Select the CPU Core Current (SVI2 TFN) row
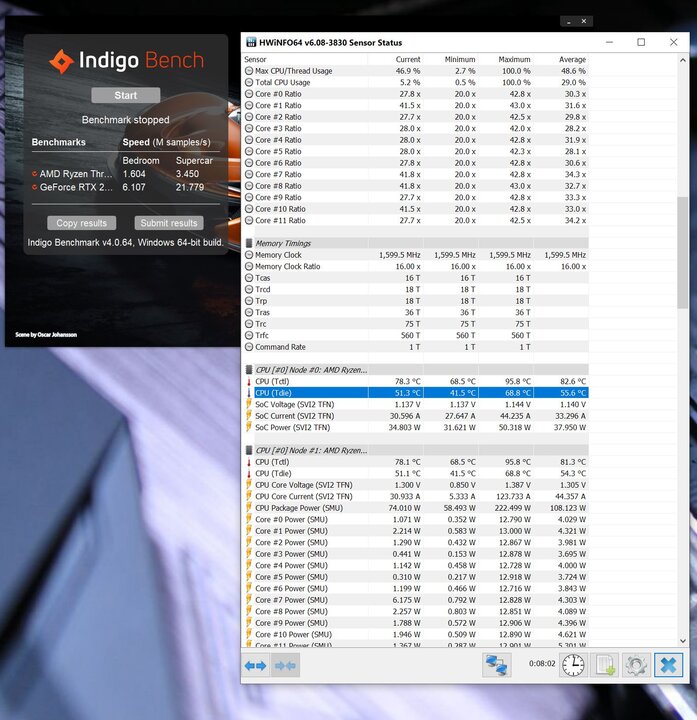This screenshot has width=697, height=720. (416, 496)
